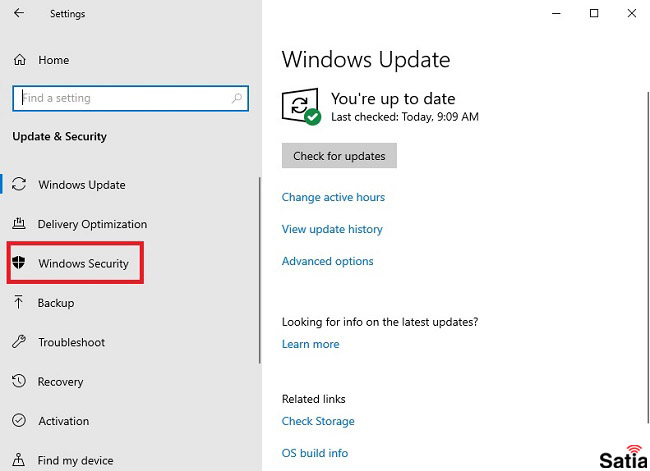Image resolution: width=650 pixels, height=471 pixels.
Task: Click the main page vertical scrollbar
Action: point(648,257)
